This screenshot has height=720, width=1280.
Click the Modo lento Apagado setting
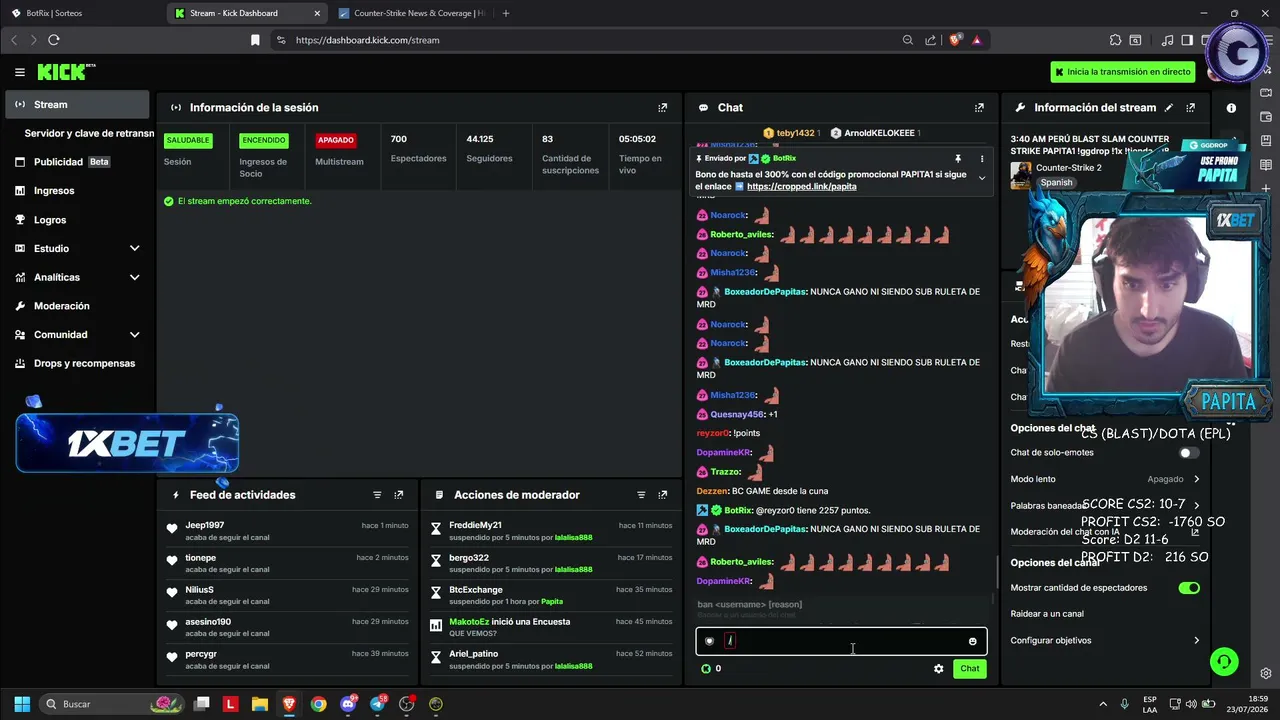coord(1104,479)
